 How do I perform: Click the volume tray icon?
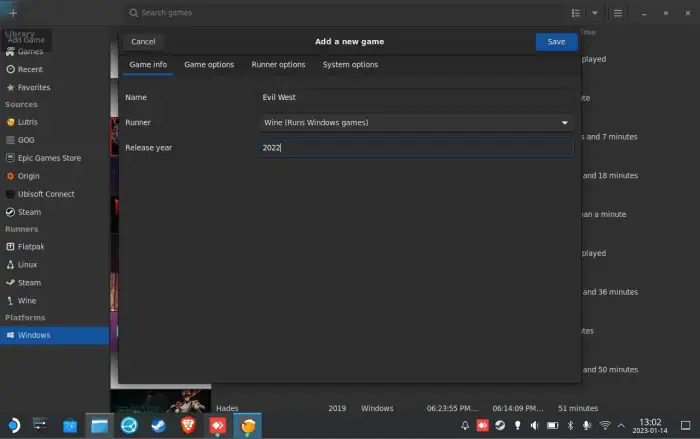coord(535,426)
